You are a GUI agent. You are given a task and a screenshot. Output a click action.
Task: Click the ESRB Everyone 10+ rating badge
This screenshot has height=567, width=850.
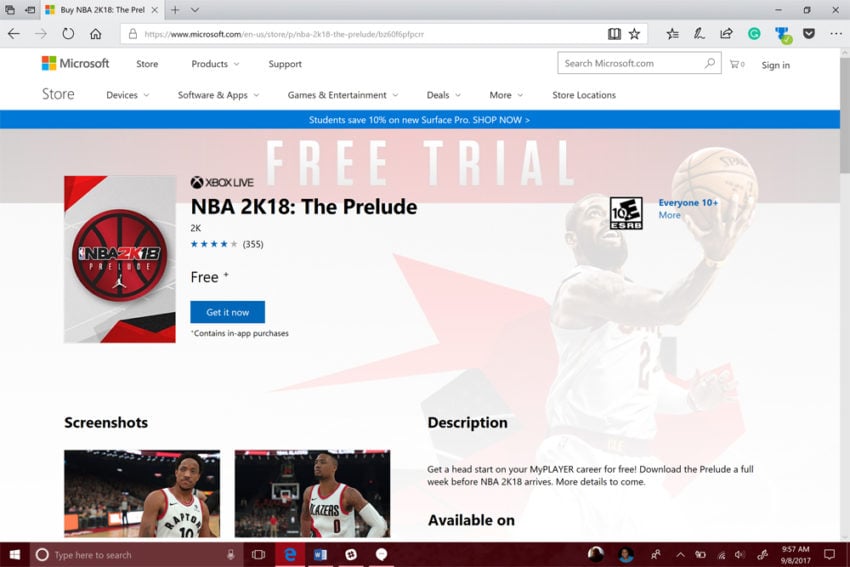(626, 213)
